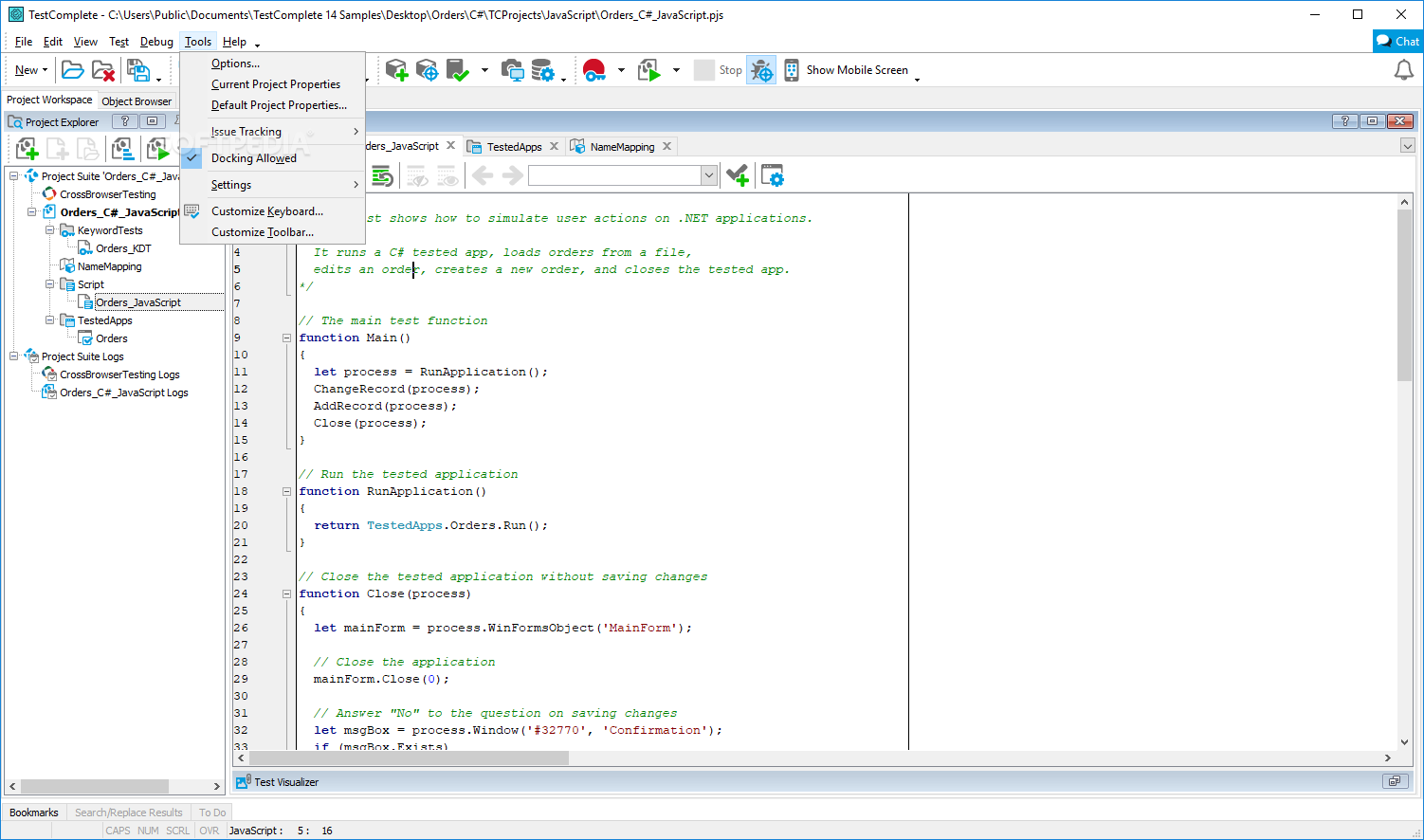Click the navigate back arrow in editor
This screenshot has width=1424, height=840.
point(483,175)
